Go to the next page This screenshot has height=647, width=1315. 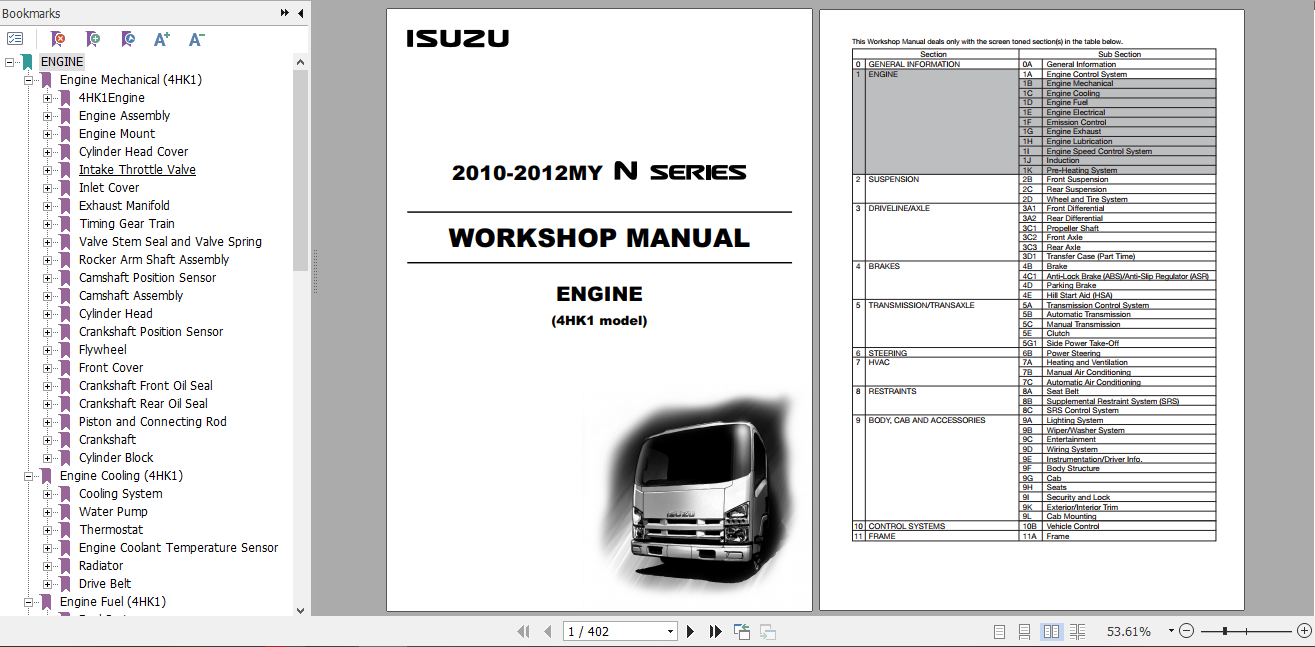click(691, 631)
